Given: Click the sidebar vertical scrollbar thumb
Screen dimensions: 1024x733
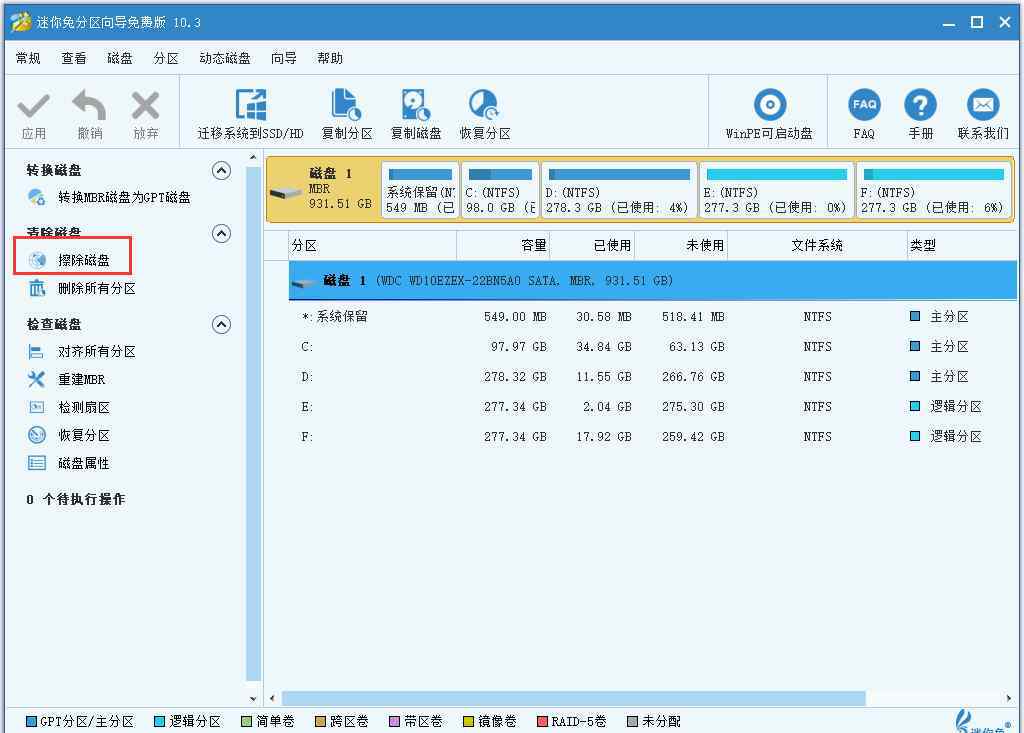Looking at the screenshot, I should click(253, 424).
